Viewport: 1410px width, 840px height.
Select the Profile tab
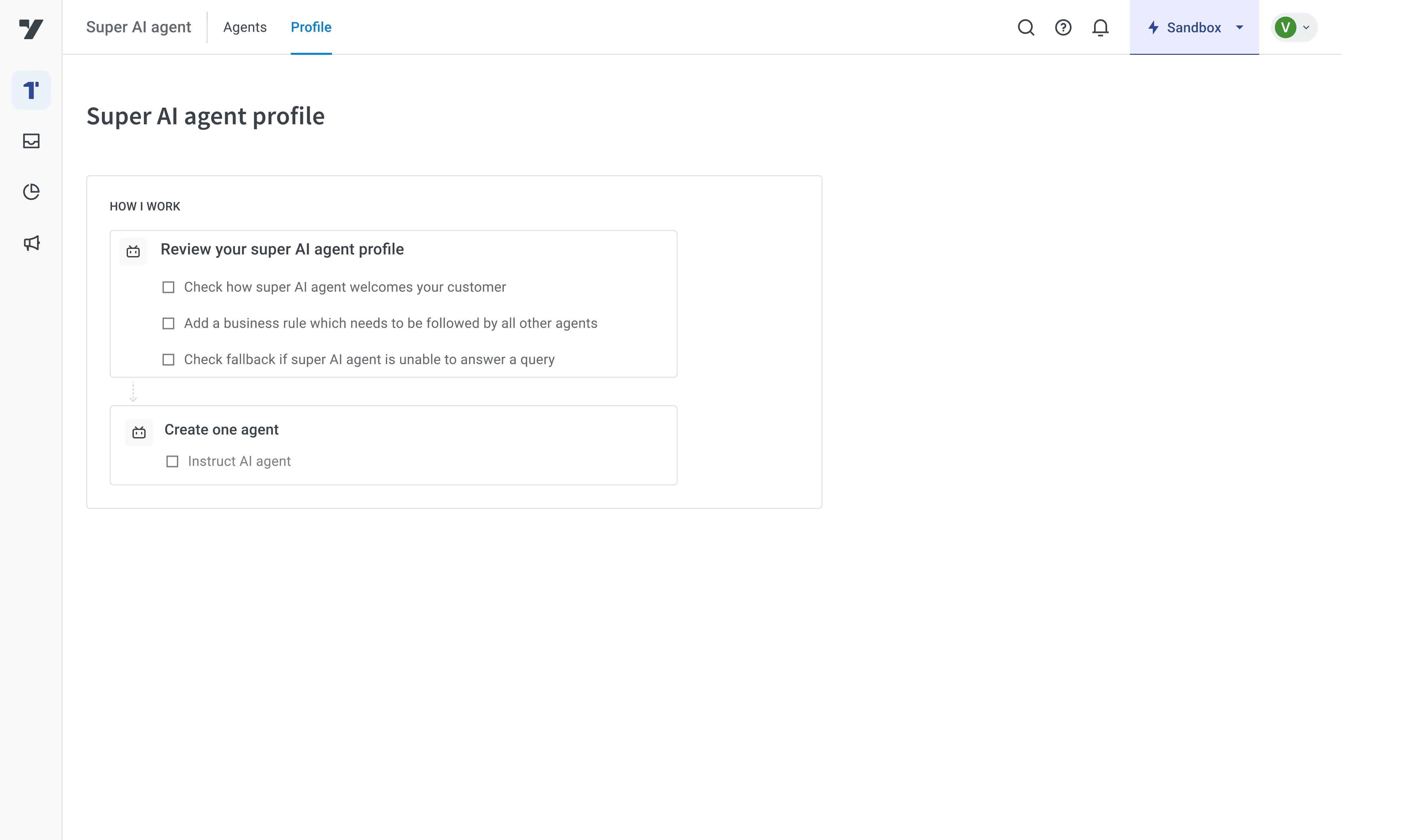(311, 27)
